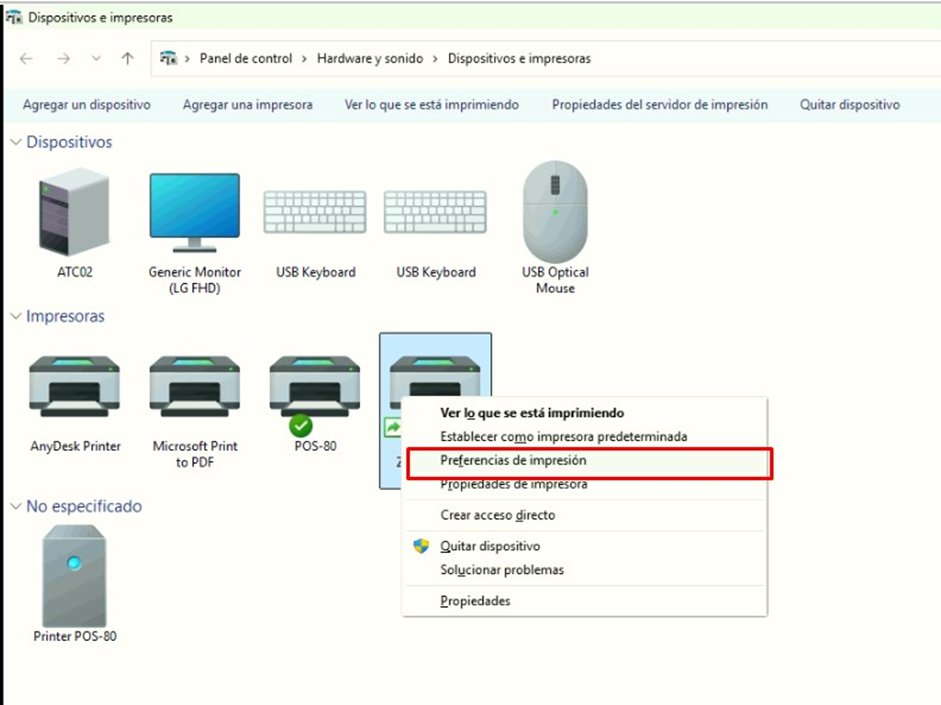
Task: Select the USB Optical Mouse icon
Action: 555,212
